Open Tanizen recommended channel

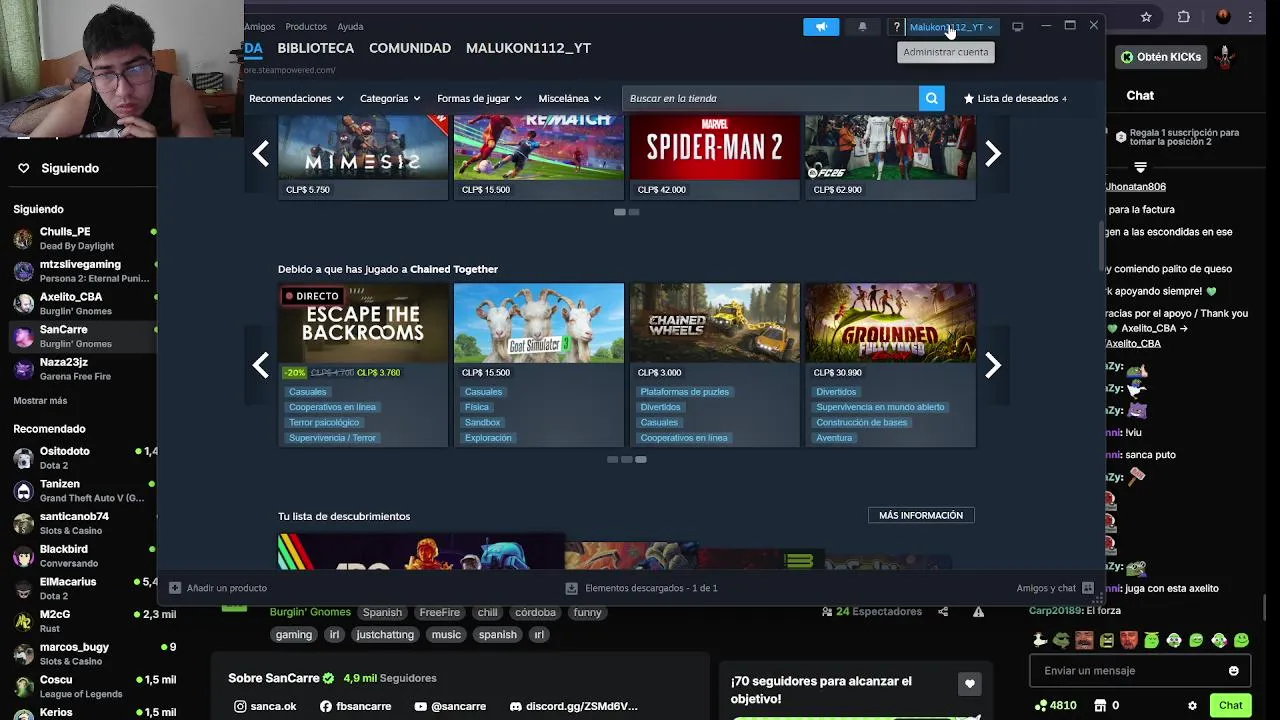(x=80, y=490)
